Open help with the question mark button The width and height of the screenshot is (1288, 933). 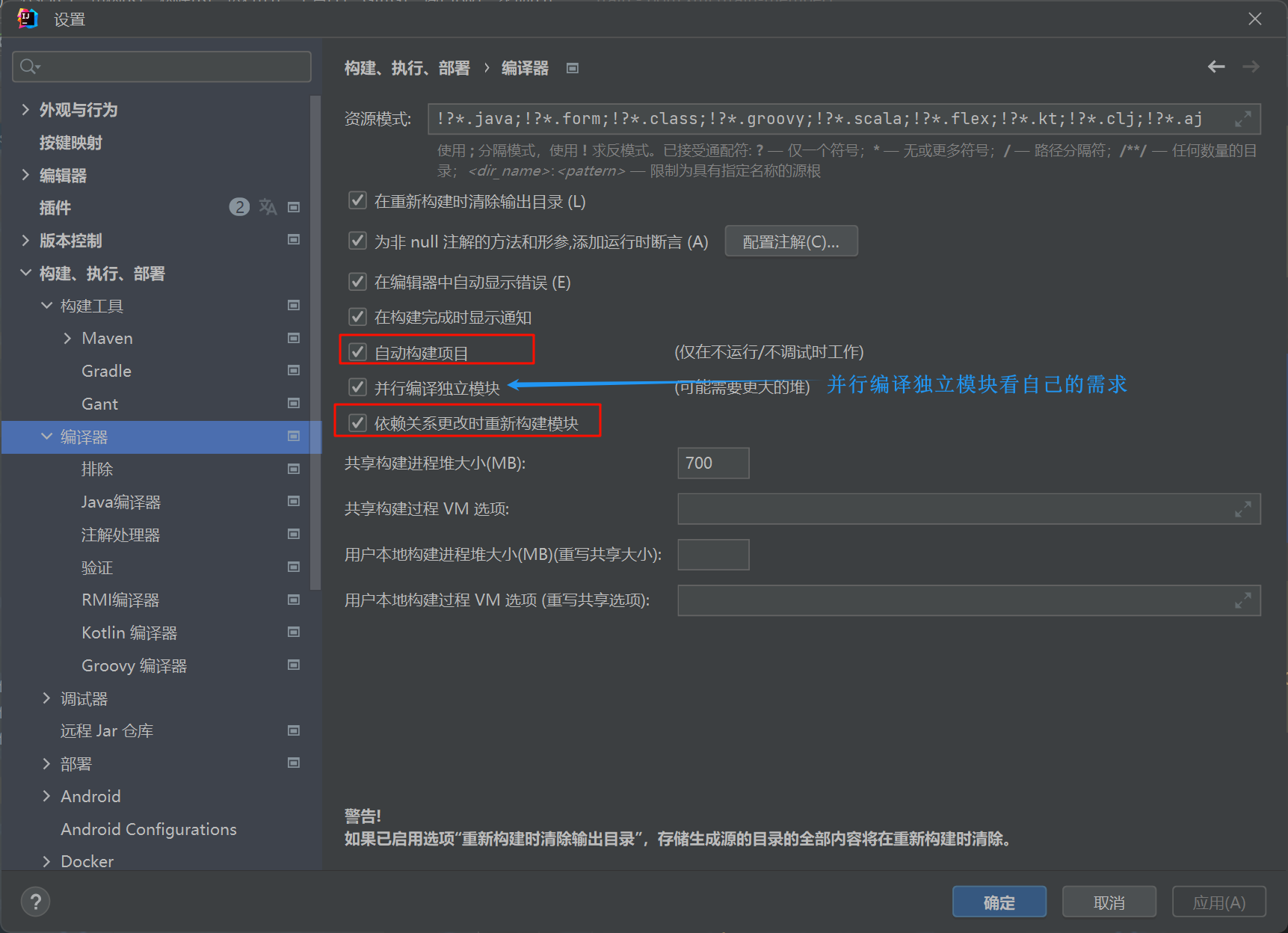coord(35,902)
